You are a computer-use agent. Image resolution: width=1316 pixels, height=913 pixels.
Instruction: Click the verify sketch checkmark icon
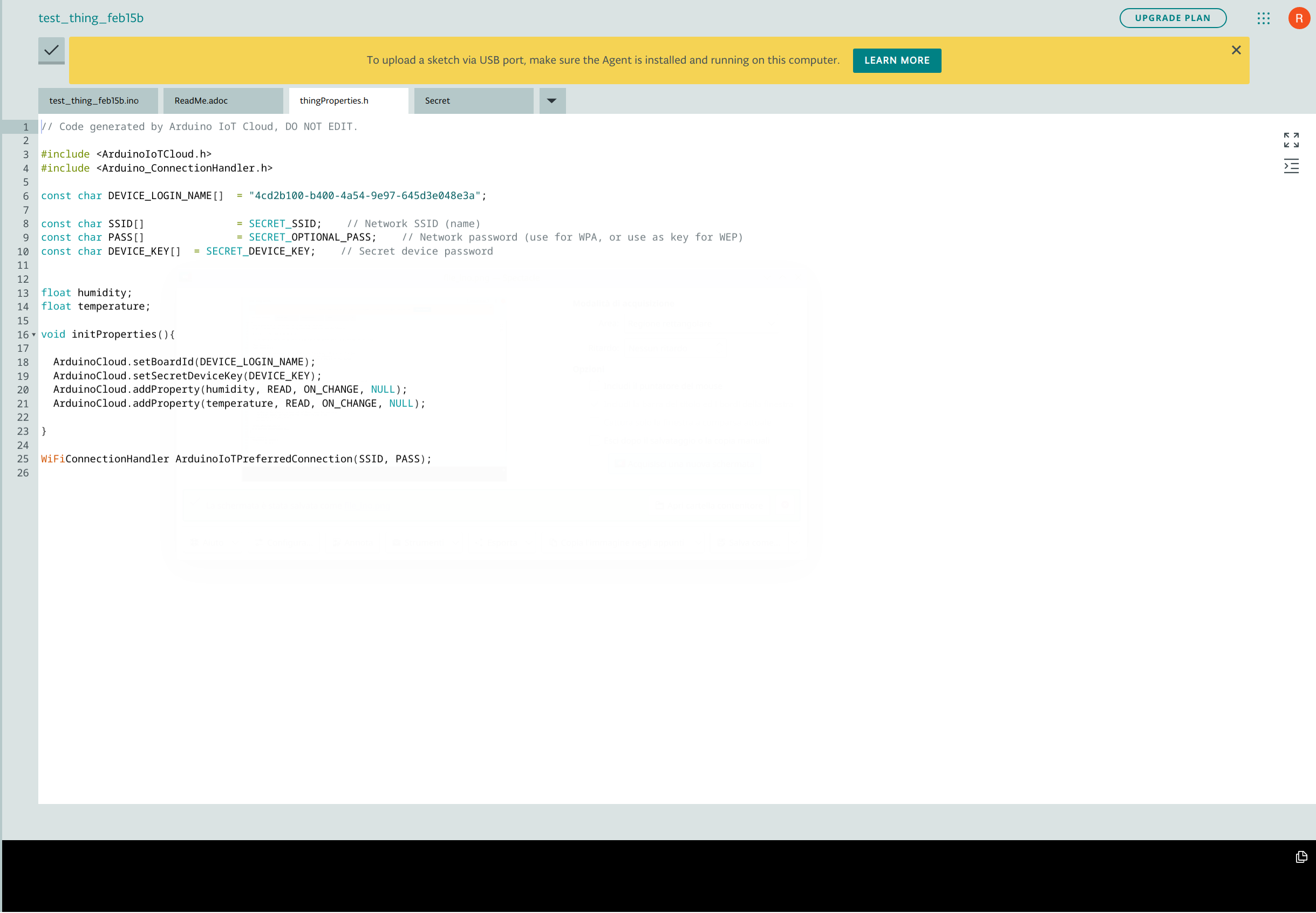point(51,50)
